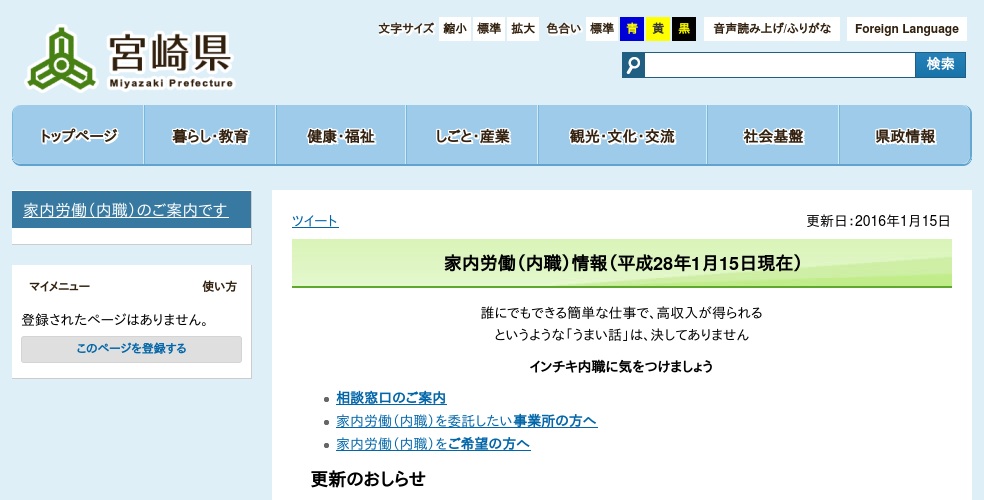
Task: Go to トップページ in navigation bar
Action: [x=78, y=136]
